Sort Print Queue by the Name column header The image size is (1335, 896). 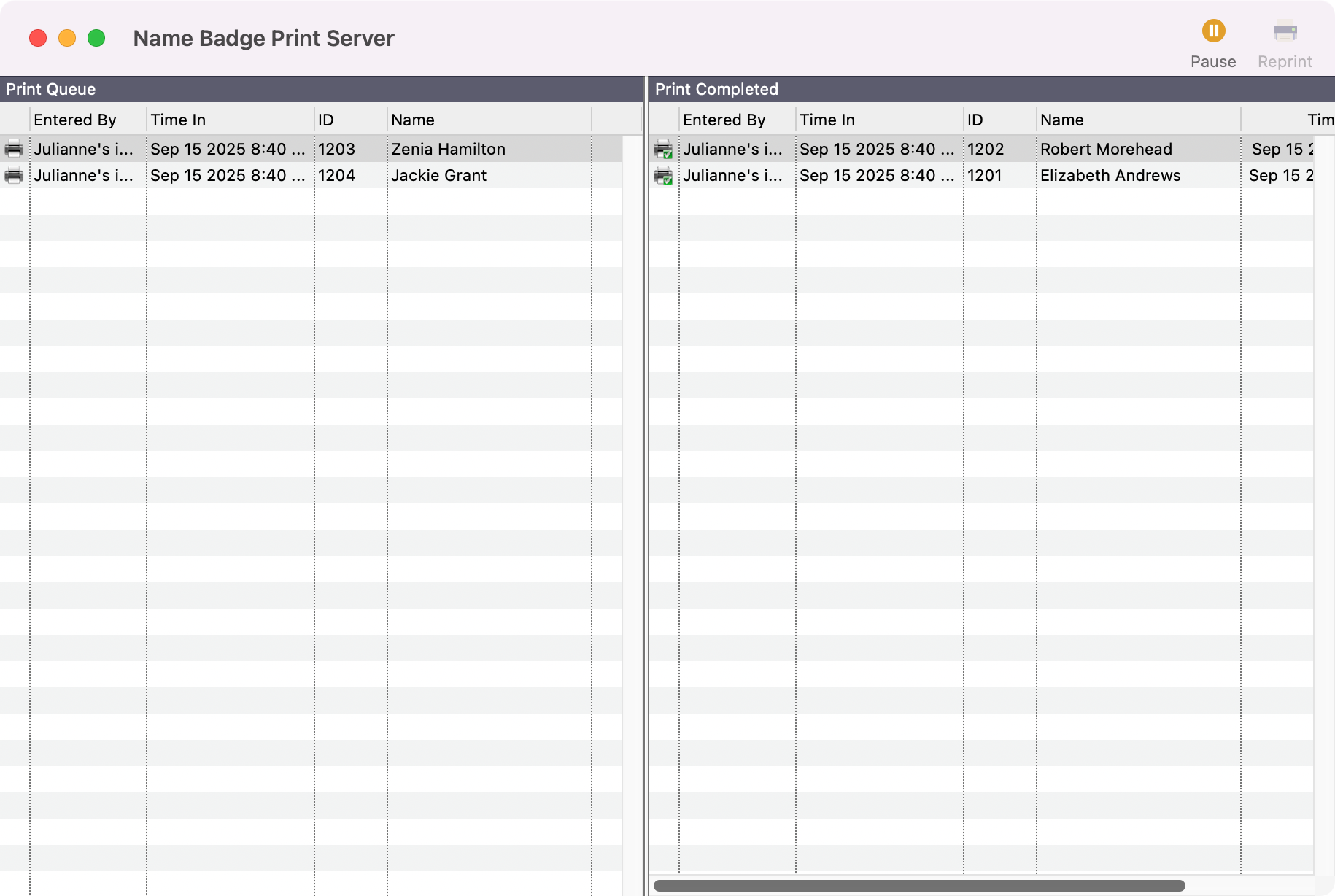[x=413, y=119]
